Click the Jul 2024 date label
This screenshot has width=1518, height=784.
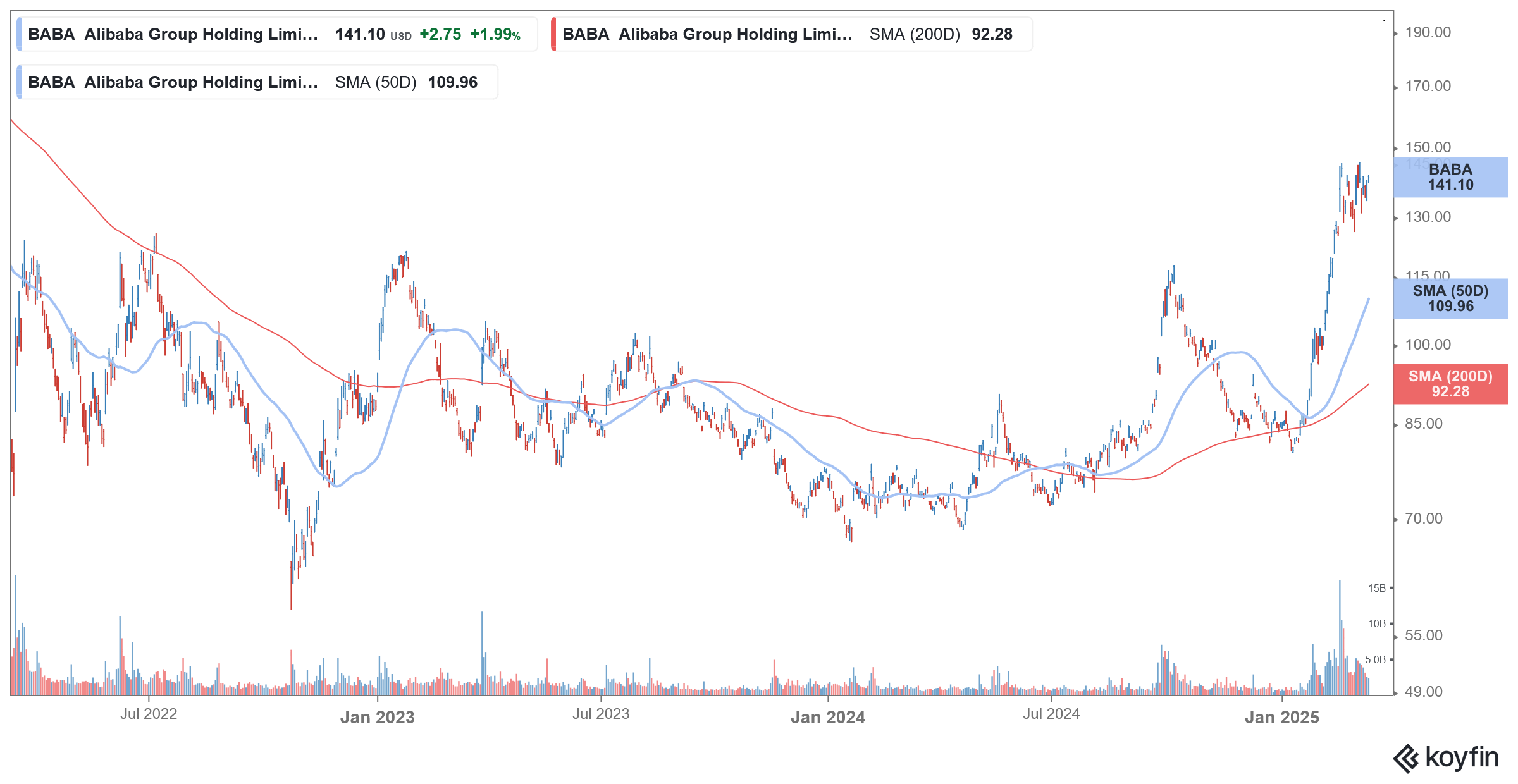click(x=1051, y=714)
